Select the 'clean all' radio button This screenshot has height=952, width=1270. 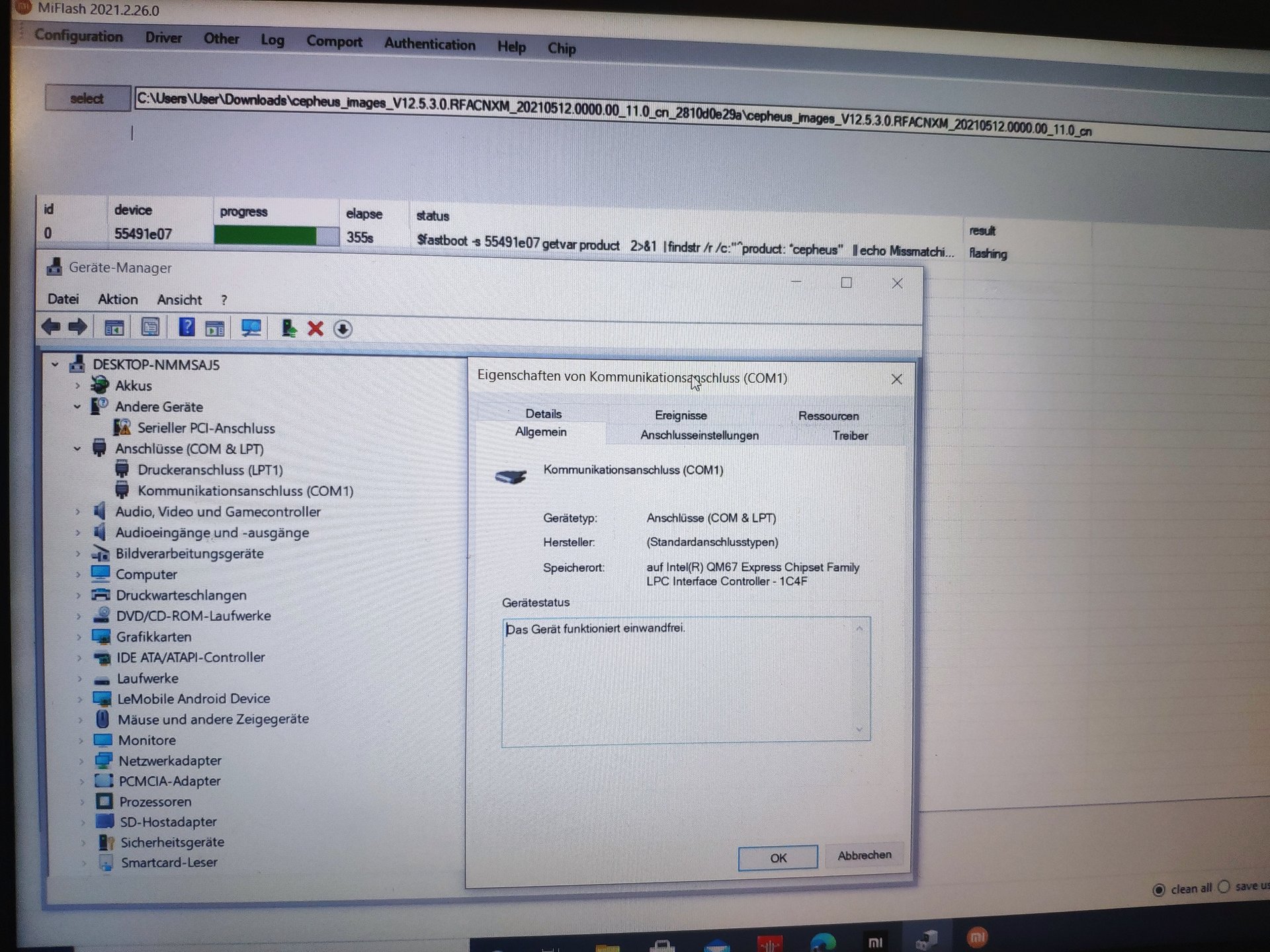[1158, 890]
